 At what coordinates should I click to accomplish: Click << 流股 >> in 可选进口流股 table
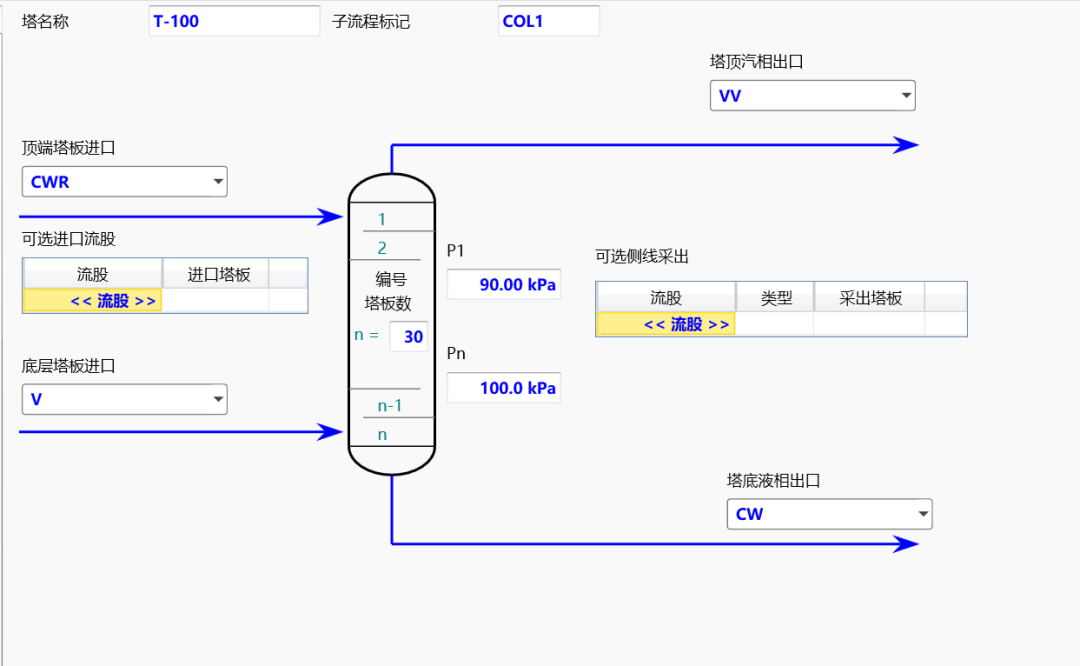(92, 299)
